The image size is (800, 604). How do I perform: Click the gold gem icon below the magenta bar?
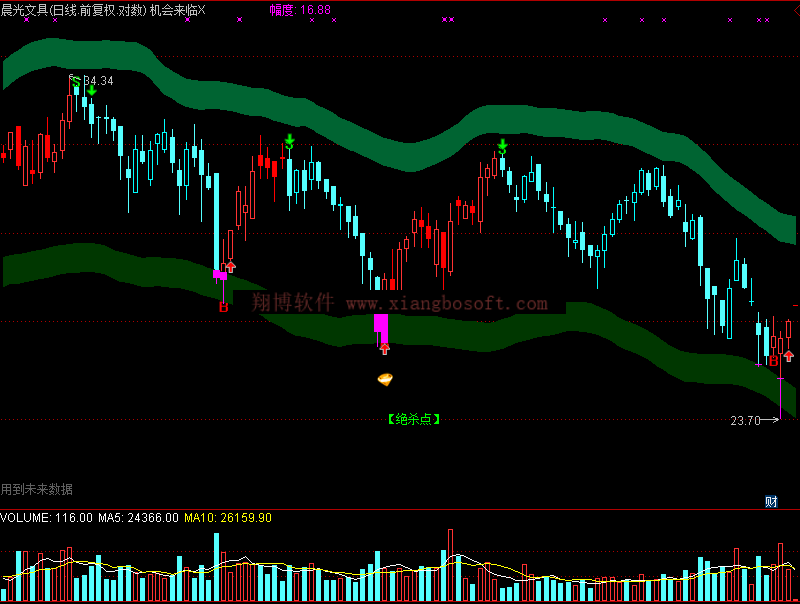click(385, 379)
